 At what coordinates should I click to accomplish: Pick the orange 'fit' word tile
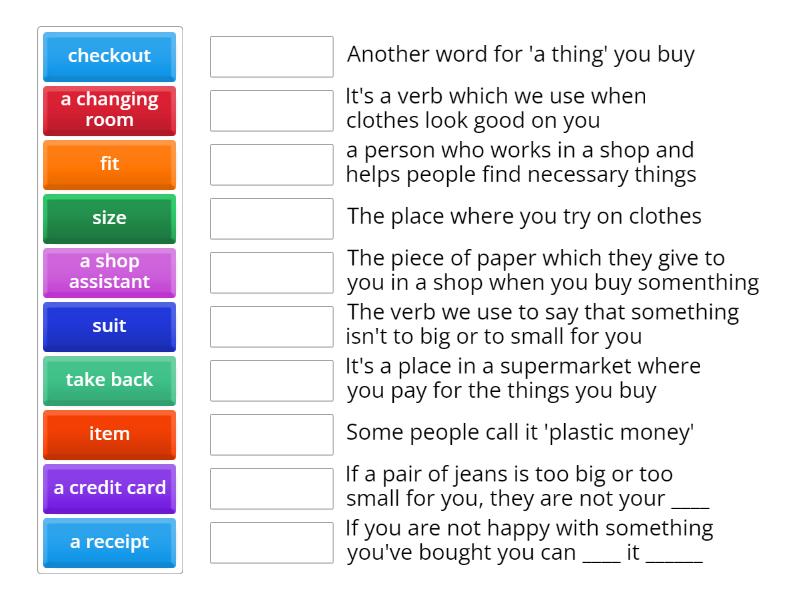(109, 164)
